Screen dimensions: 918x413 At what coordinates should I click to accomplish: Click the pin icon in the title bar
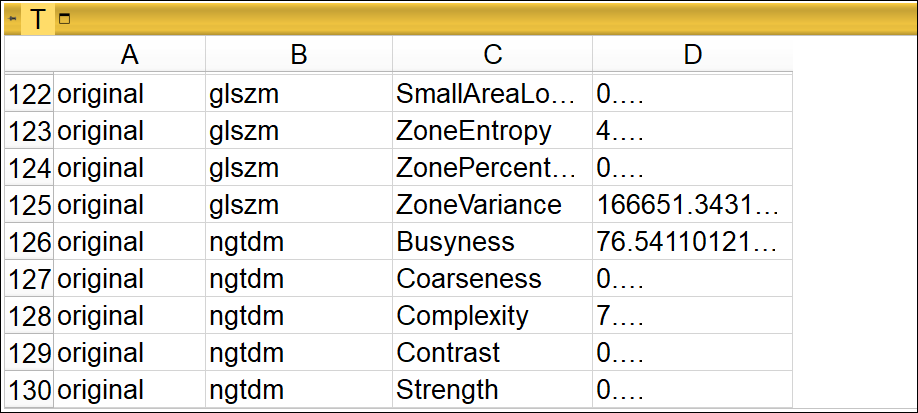coord(12,19)
